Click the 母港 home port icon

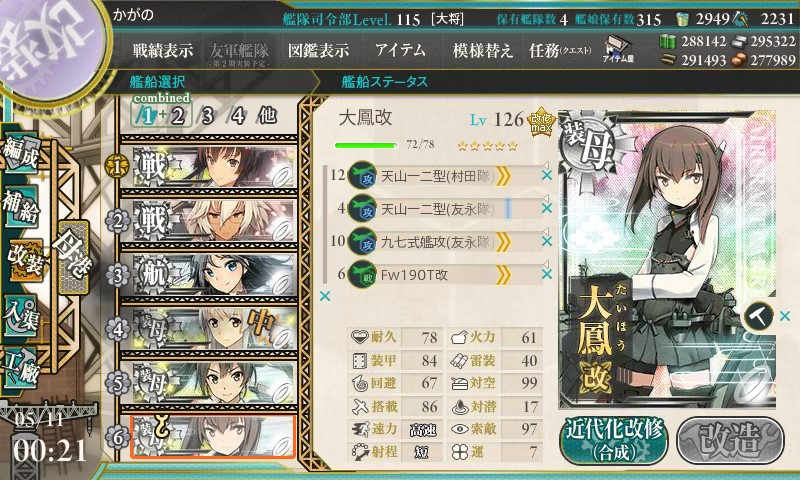point(73,258)
